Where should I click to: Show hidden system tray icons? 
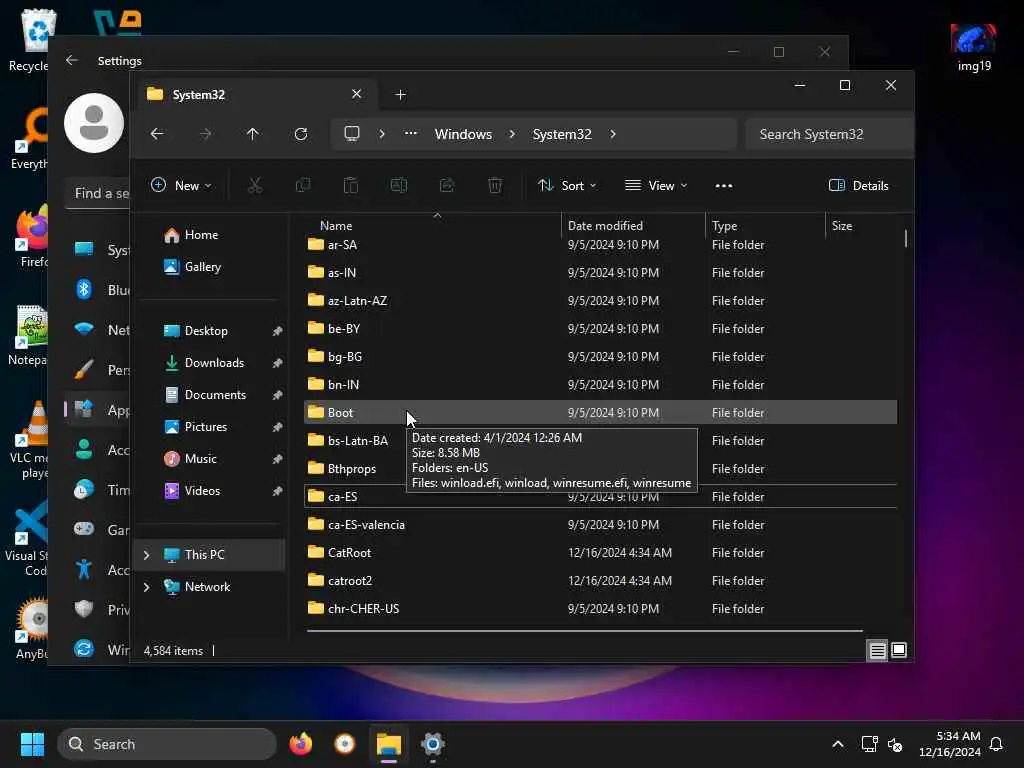click(838, 744)
